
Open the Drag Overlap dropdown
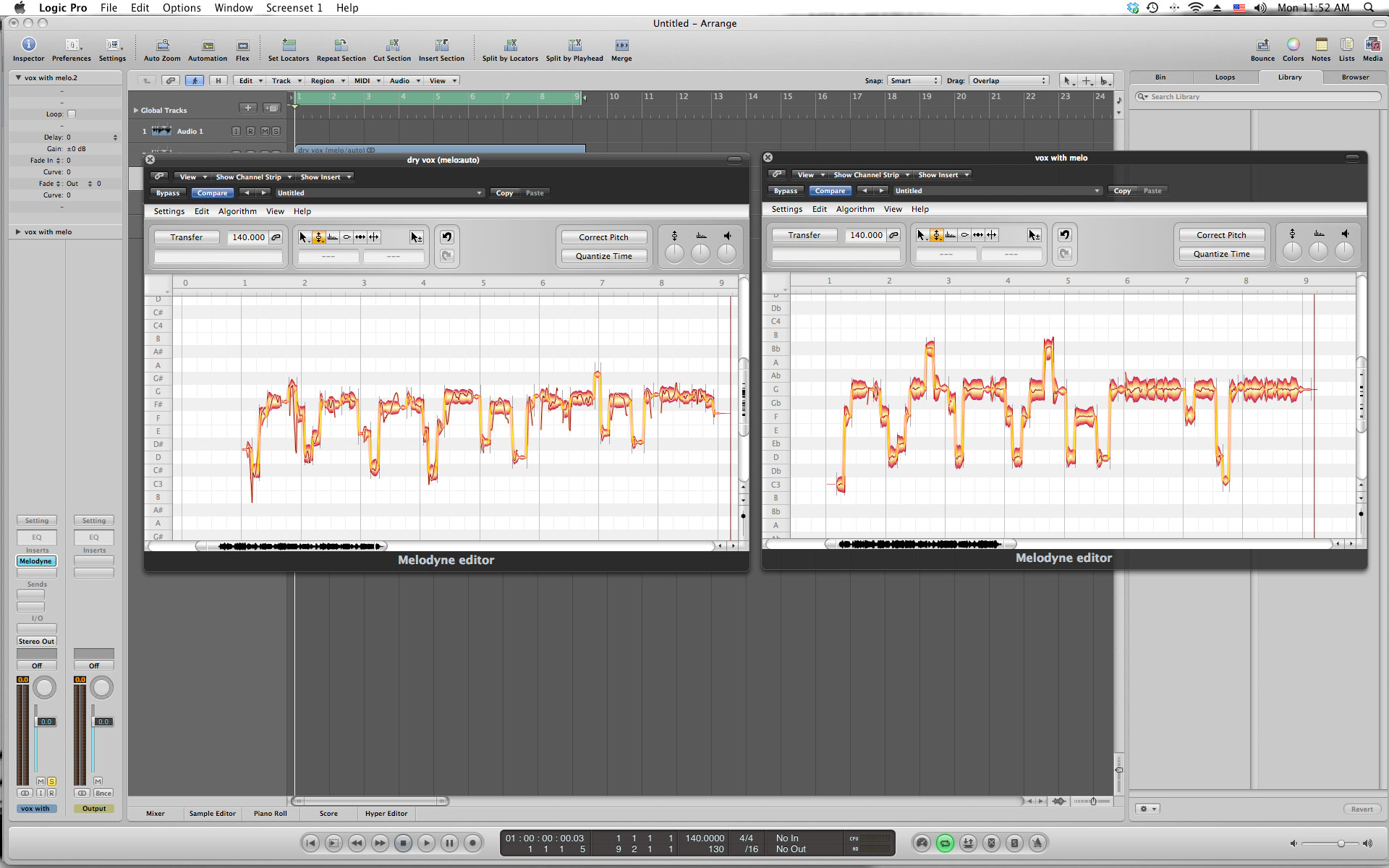(1009, 81)
